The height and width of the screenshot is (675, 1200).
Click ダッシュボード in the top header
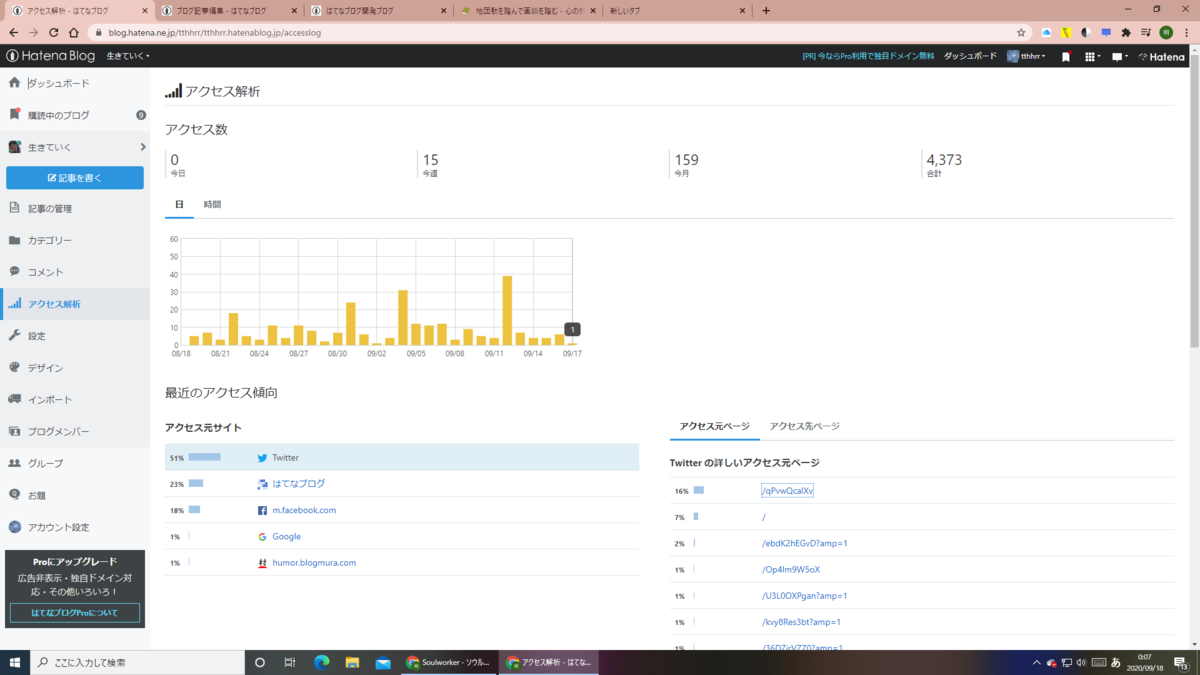[x=970, y=56]
